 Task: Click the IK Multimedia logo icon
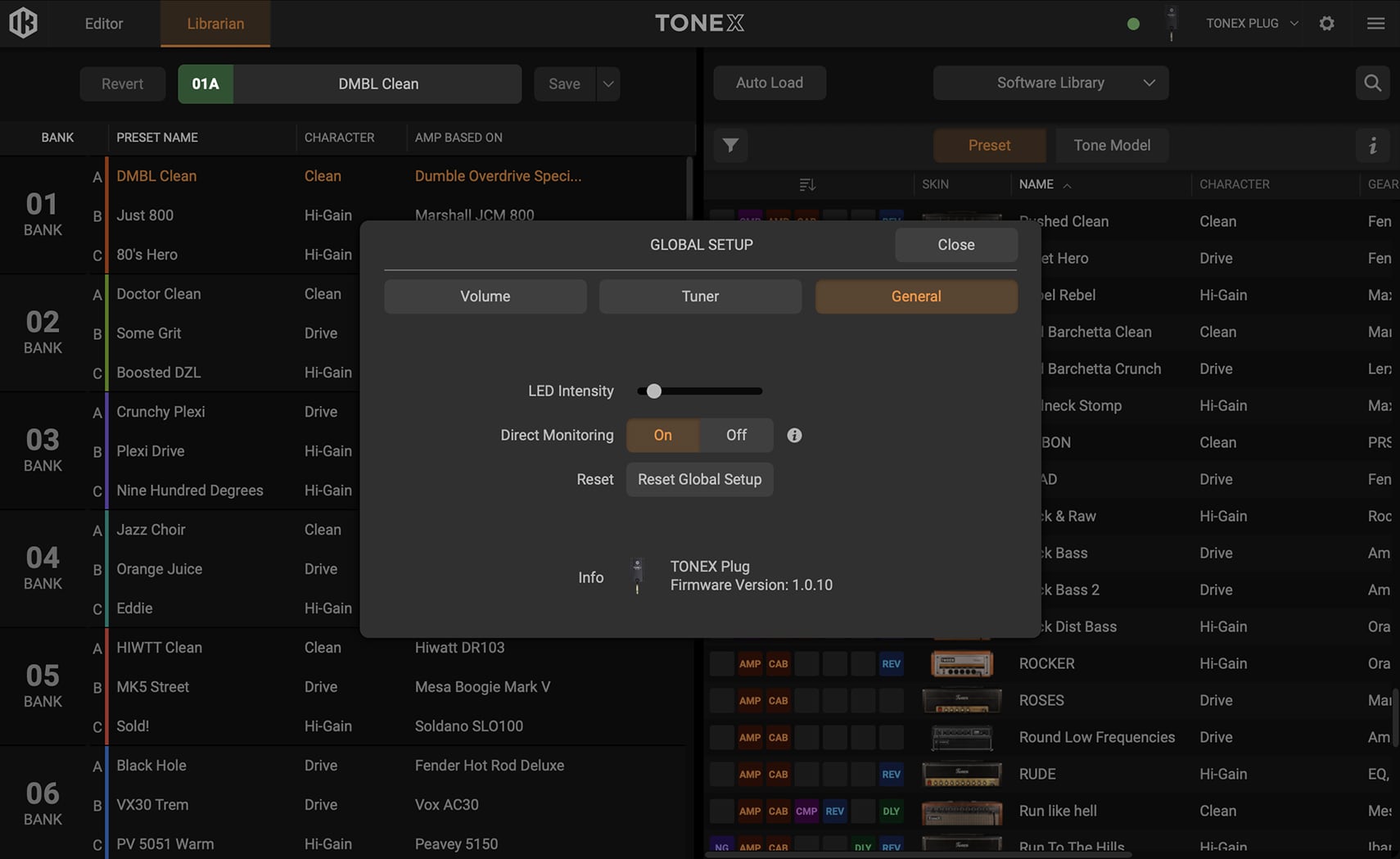(x=23, y=23)
